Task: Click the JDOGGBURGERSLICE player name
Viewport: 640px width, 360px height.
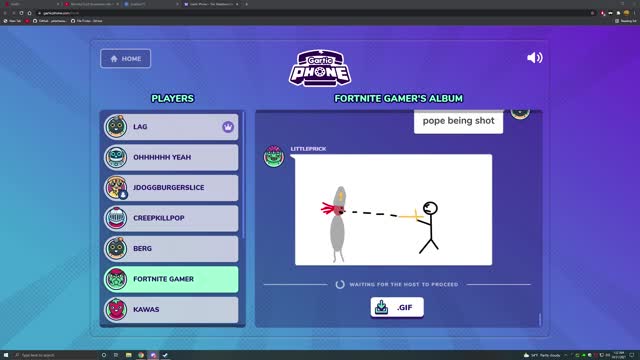Action: pyautogui.click(x=169, y=188)
